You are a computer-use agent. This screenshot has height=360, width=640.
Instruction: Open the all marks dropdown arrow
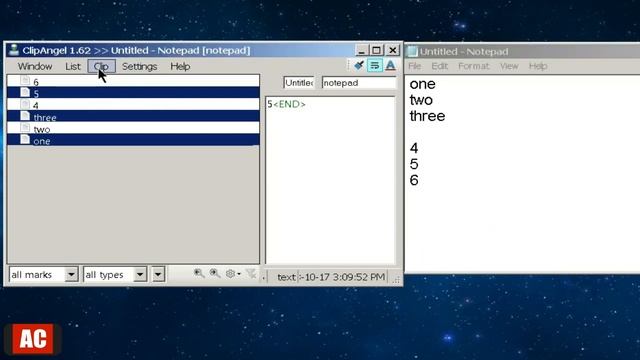click(71, 274)
